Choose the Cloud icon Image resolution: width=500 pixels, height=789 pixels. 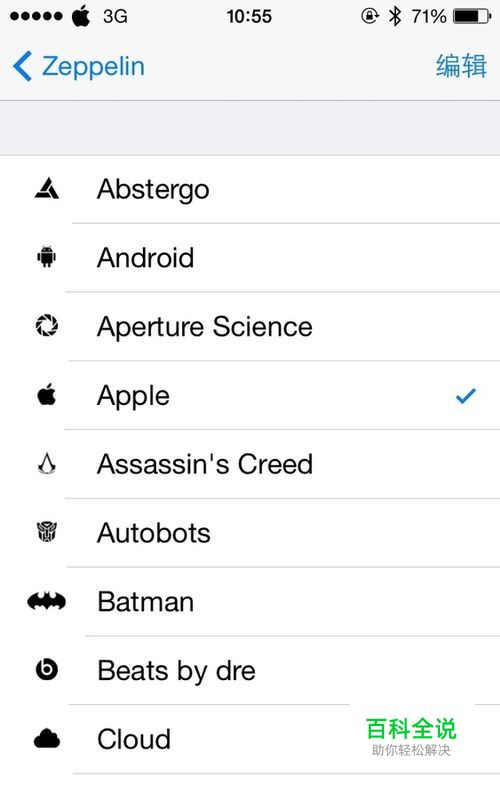(x=47, y=738)
